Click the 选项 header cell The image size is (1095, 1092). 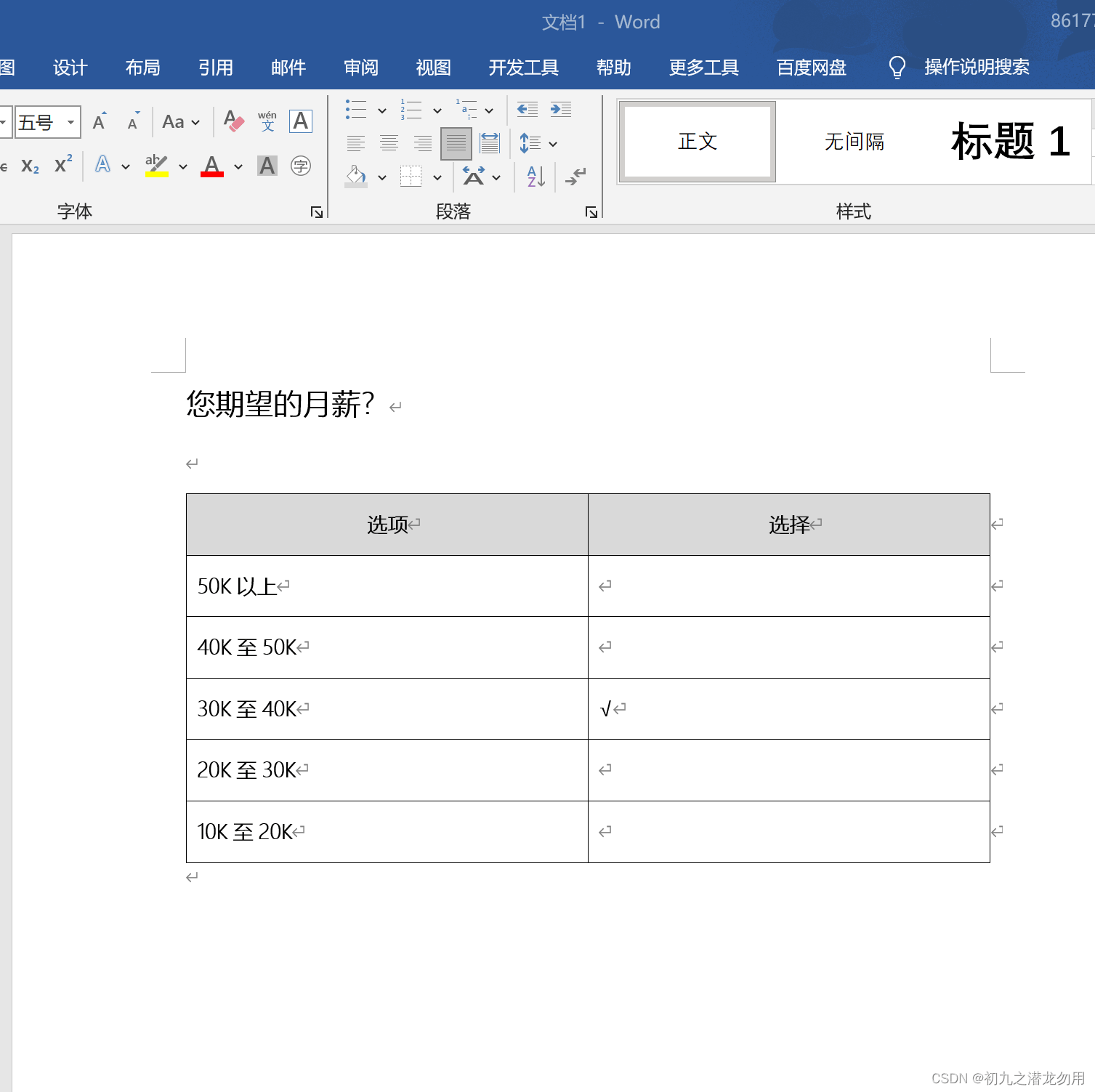387,525
